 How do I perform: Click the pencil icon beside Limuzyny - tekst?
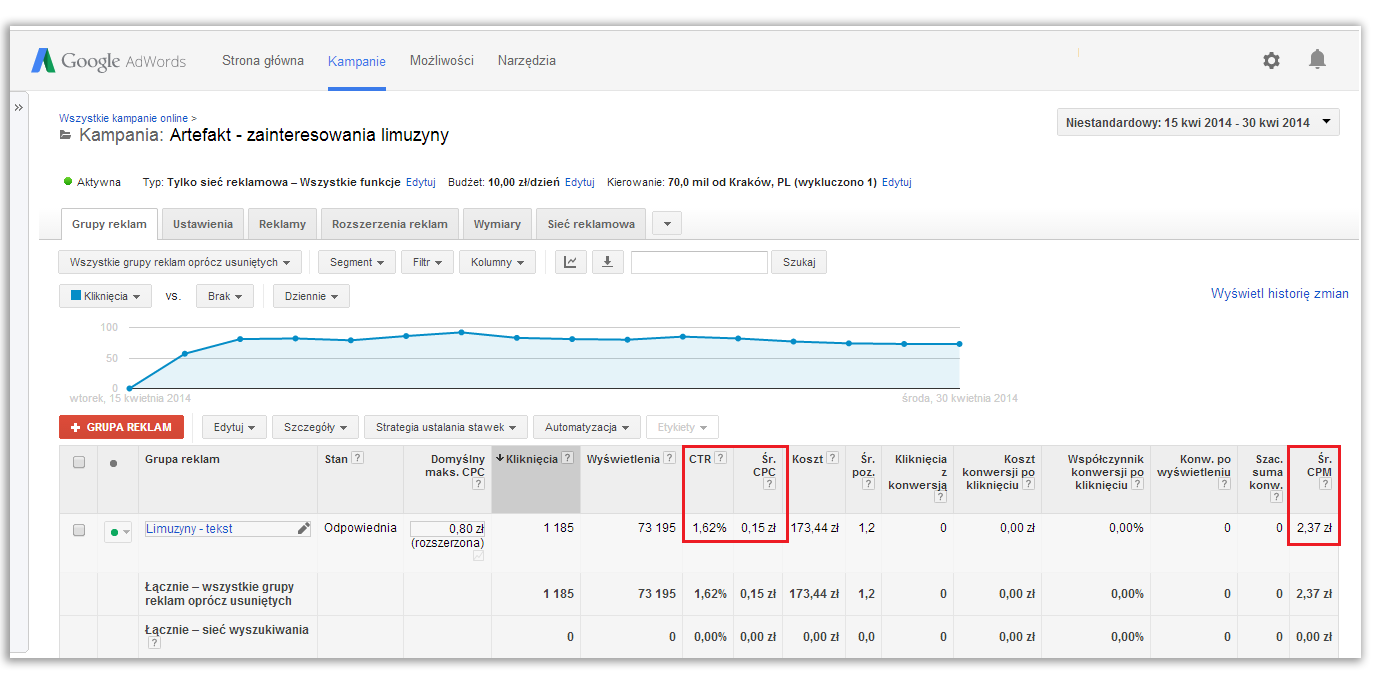(x=304, y=528)
